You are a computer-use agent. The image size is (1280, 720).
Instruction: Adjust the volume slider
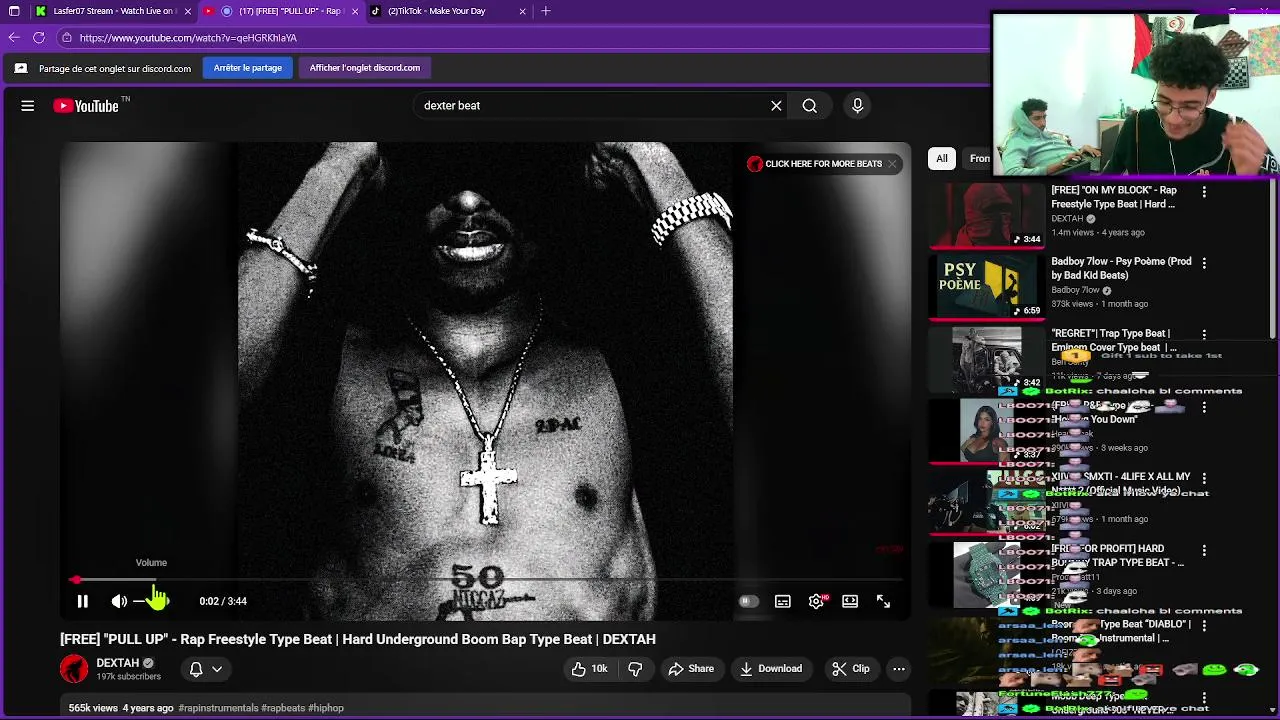(x=151, y=601)
